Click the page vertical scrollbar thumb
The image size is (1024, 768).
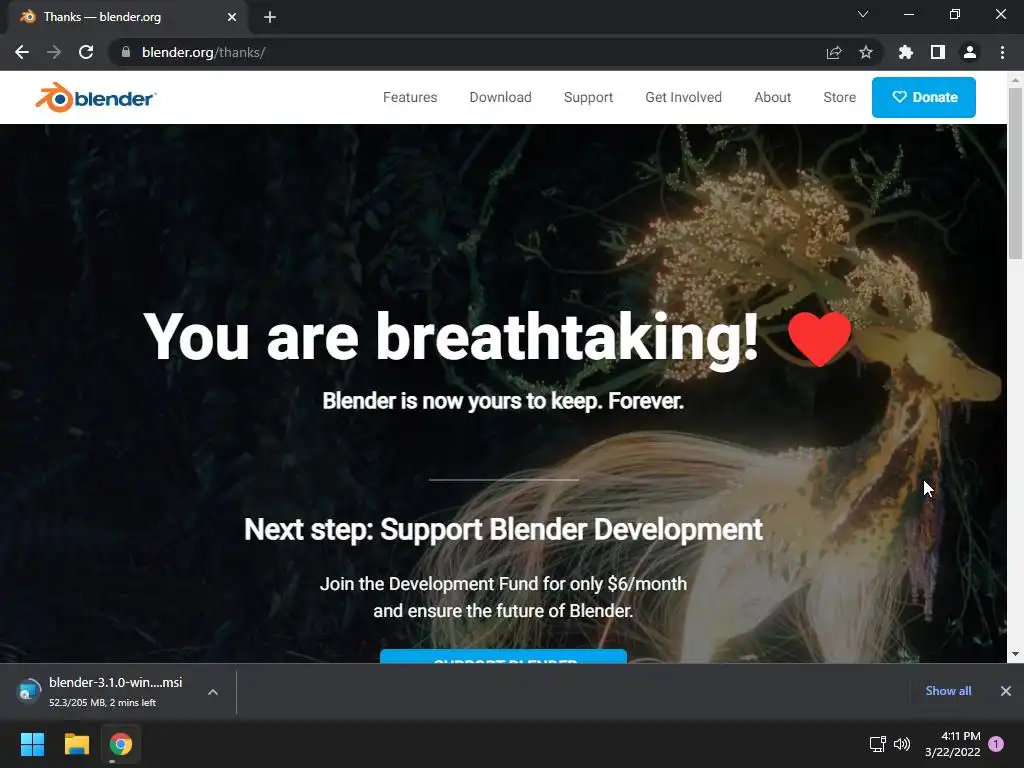pos(1015,173)
